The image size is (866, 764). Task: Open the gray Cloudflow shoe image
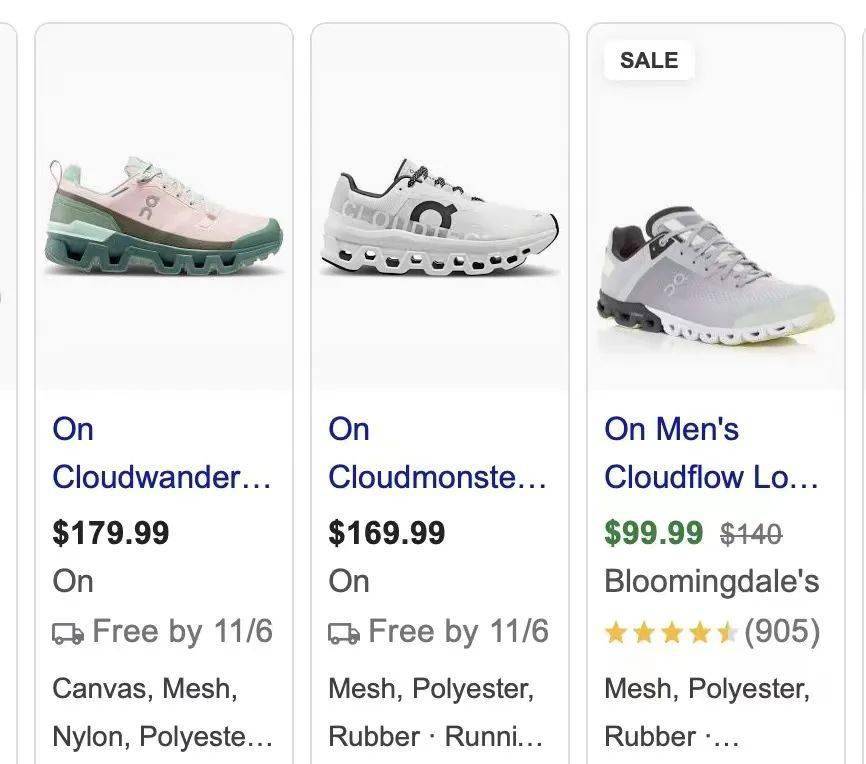coord(714,275)
